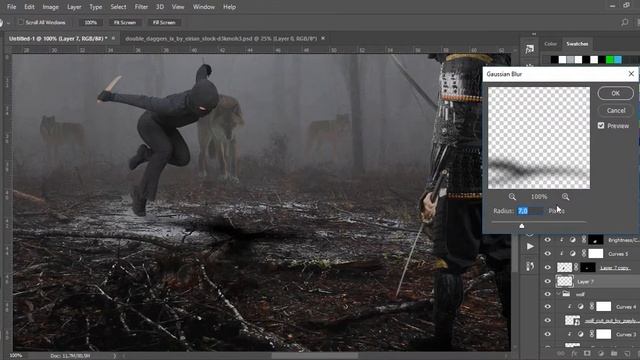Open the collapsed panel icon below the Actions play icon
The image size is (640, 360).
(x=530, y=267)
